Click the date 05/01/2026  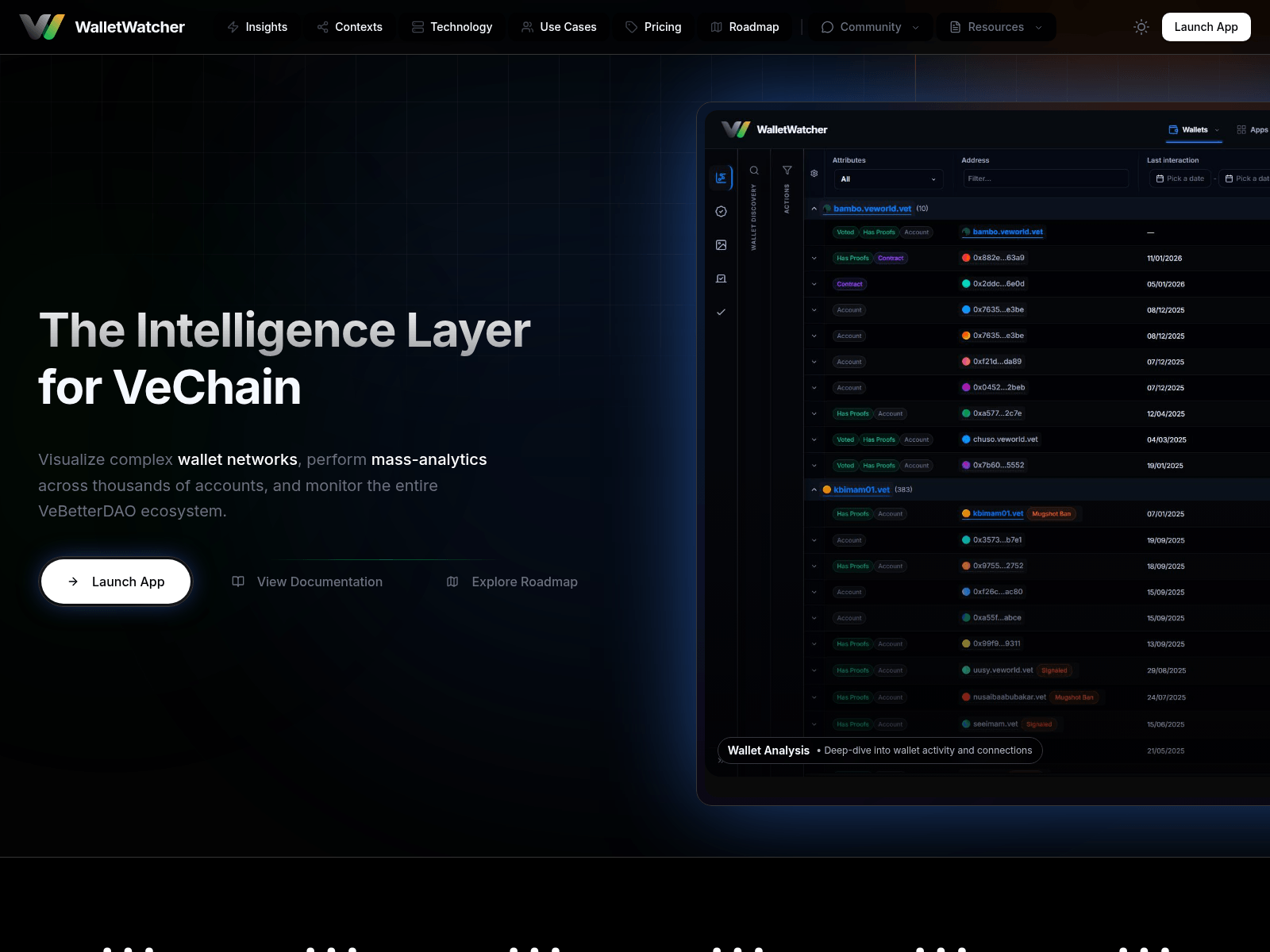[x=1165, y=284]
